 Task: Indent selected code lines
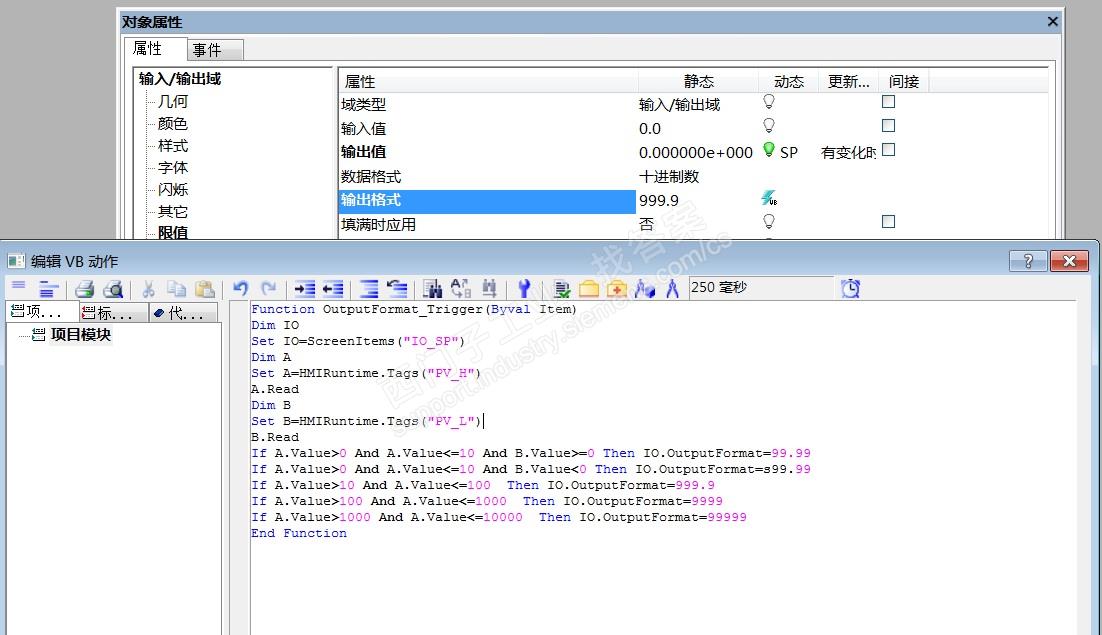pos(304,289)
